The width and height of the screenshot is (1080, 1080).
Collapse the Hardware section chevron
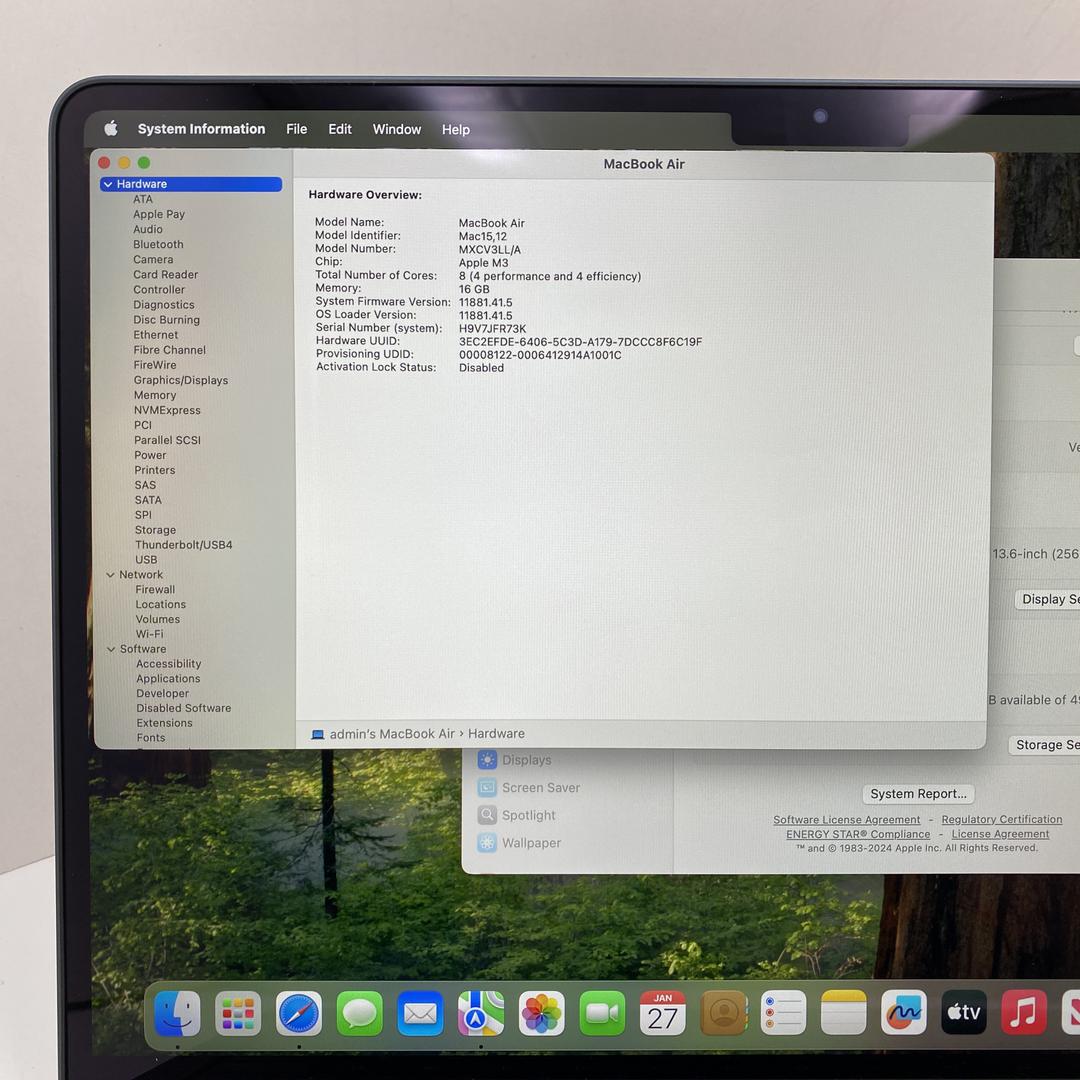click(x=107, y=184)
